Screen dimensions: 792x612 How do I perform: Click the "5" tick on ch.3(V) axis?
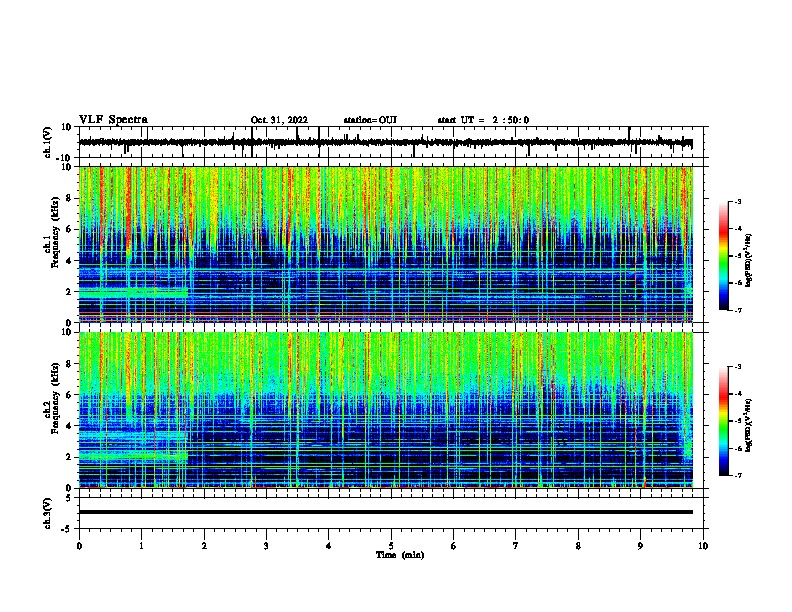pos(69,497)
